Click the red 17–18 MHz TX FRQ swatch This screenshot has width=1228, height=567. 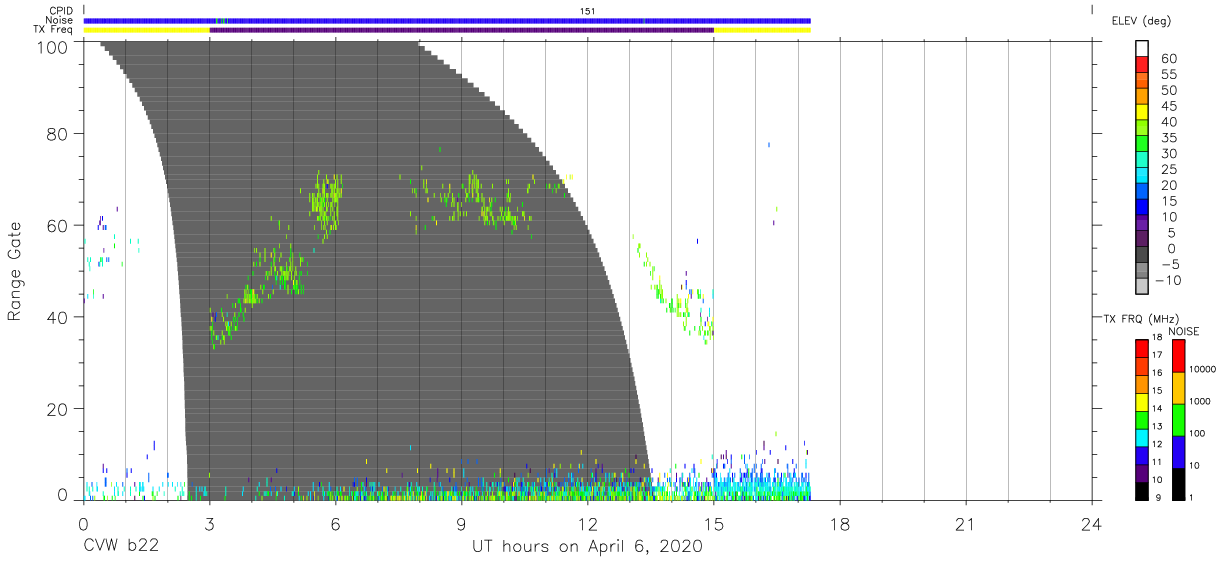[1142, 347]
